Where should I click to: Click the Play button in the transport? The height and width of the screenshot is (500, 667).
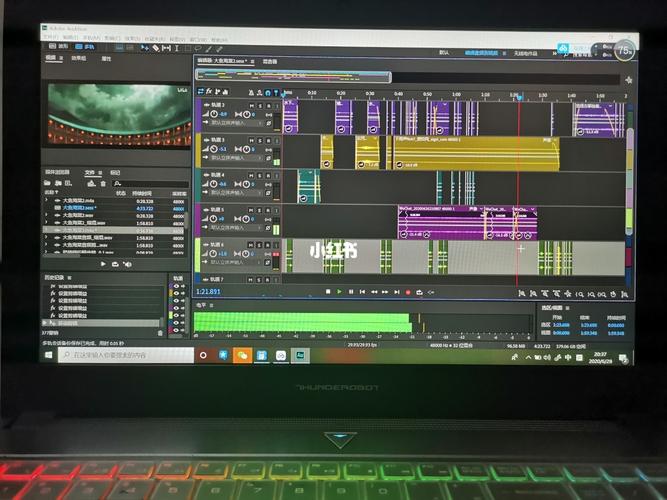point(339,292)
